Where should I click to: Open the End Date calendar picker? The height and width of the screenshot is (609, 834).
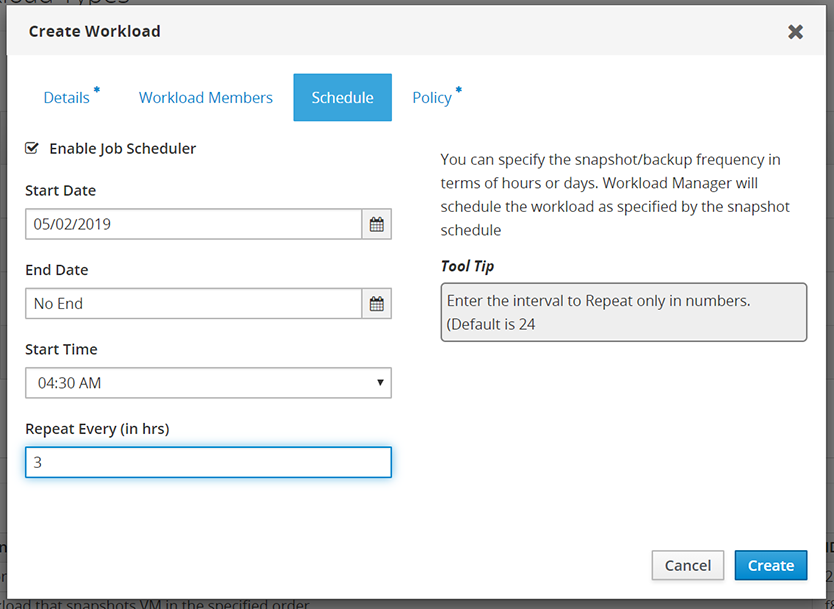pos(377,304)
